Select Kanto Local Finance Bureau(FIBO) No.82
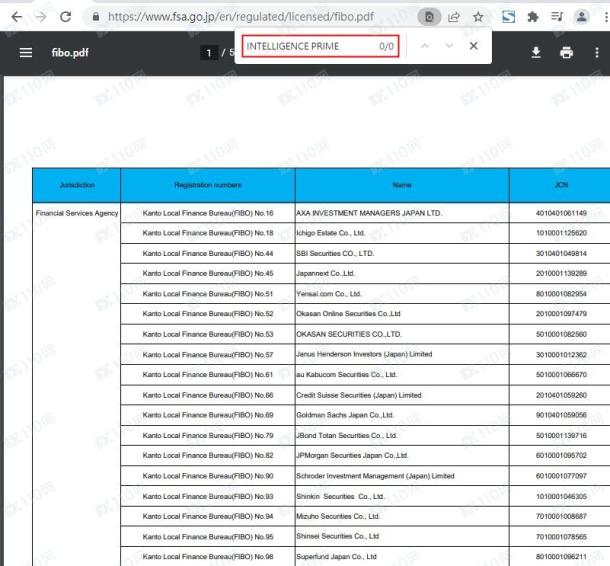The height and width of the screenshot is (566, 610). (x=208, y=455)
